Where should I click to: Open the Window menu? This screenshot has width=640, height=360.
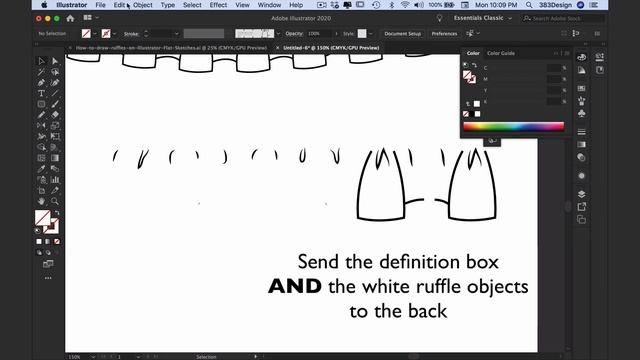point(269,5)
